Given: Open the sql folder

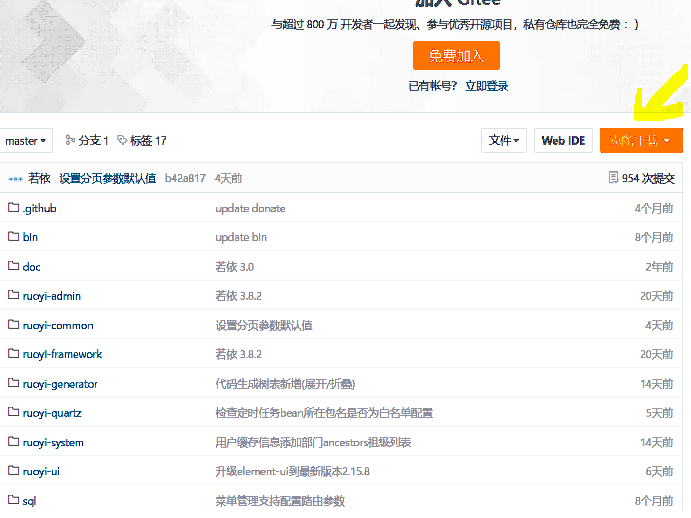Looking at the screenshot, I should (29, 501).
